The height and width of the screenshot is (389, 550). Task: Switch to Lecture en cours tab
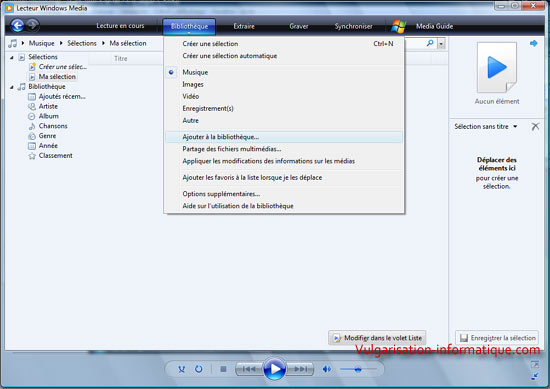[120, 26]
